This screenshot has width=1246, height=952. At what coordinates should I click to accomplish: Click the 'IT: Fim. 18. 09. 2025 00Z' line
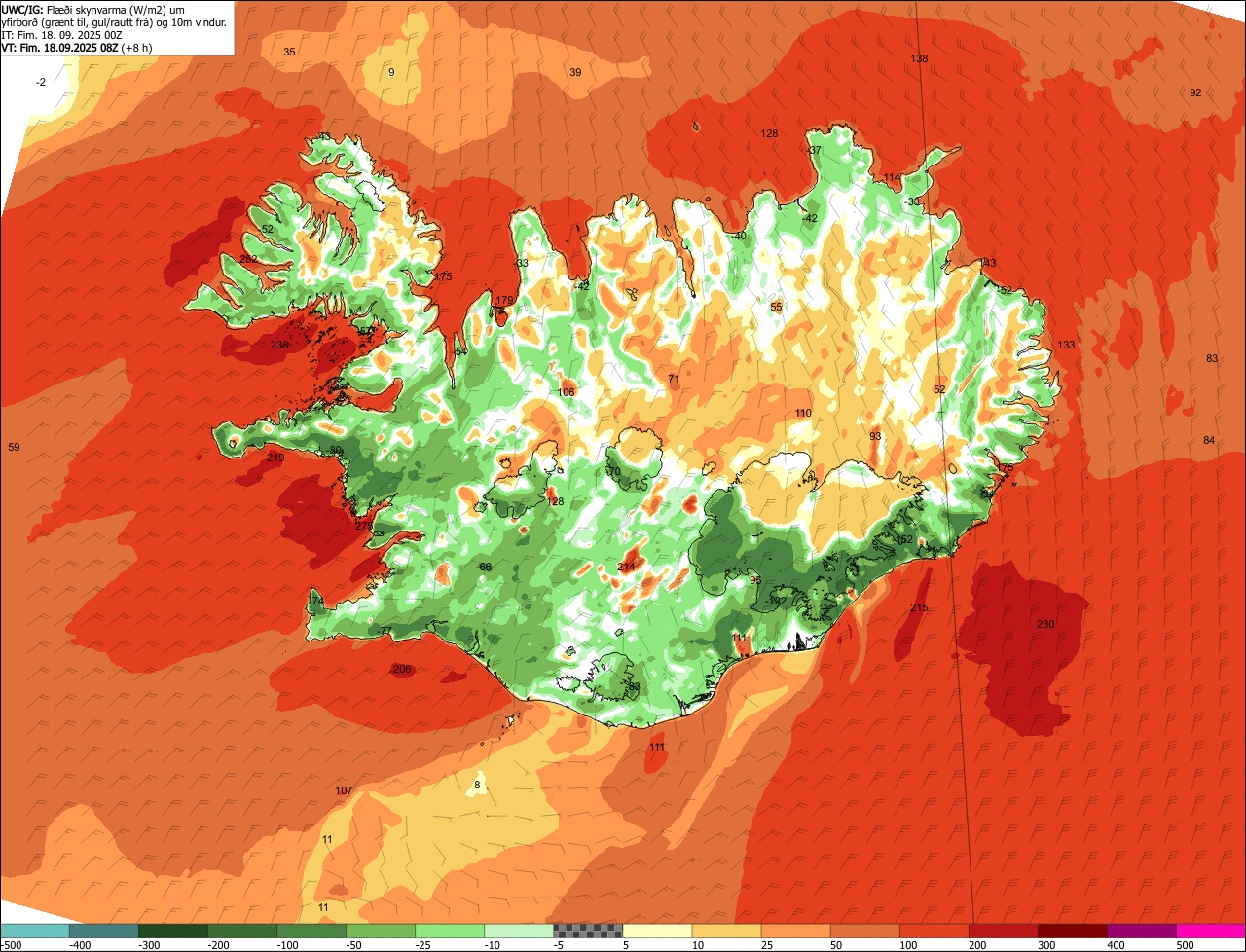[x=61, y=35]
